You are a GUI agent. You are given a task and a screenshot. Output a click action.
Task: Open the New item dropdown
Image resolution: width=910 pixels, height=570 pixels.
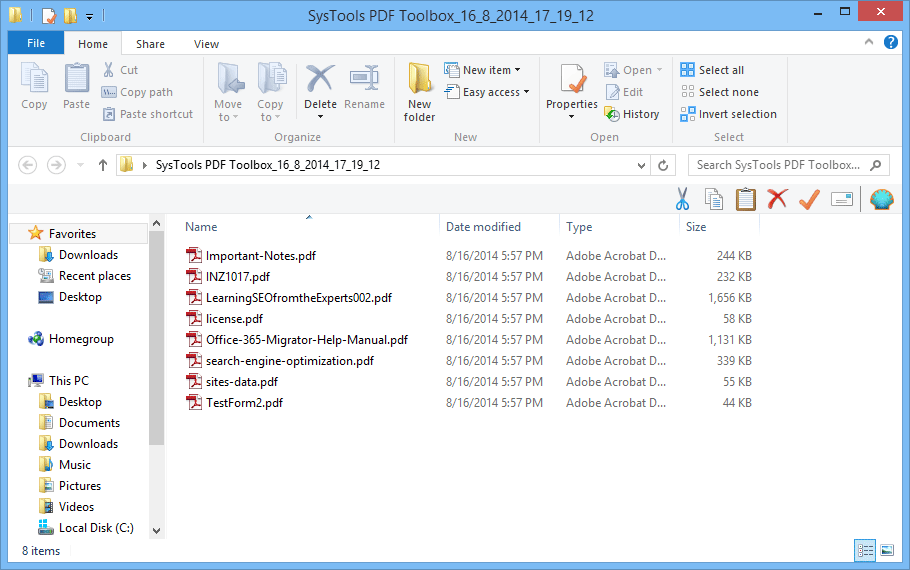482,70
